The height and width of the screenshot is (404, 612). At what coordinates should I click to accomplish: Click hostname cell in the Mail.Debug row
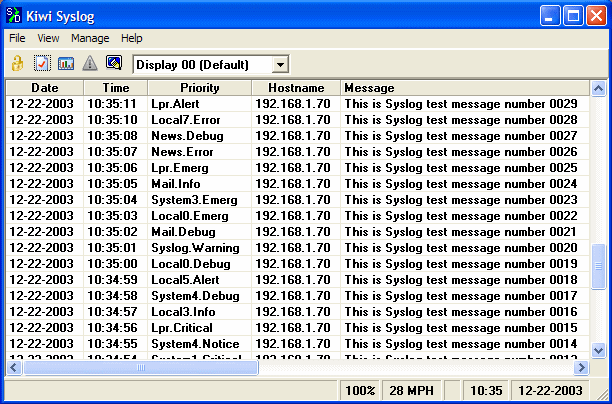click(296, 232)
